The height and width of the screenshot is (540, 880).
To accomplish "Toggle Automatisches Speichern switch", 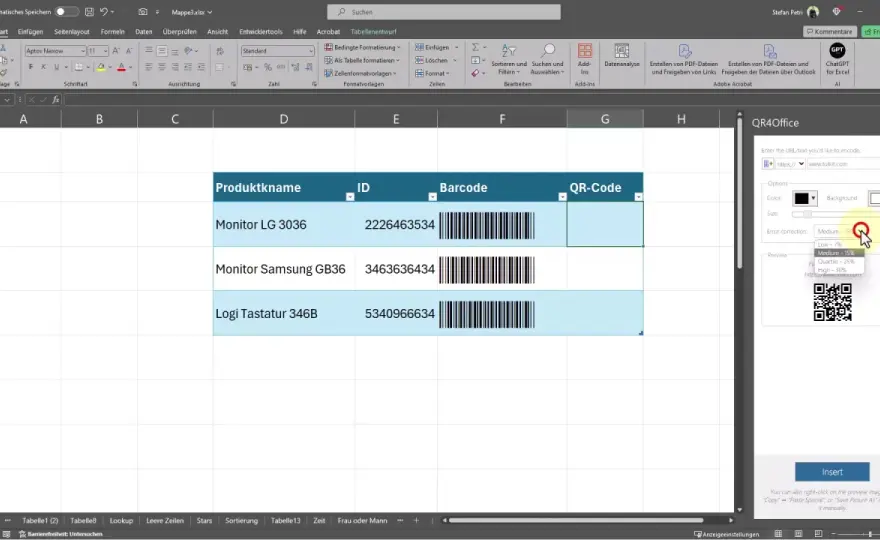I will point(66,12).
